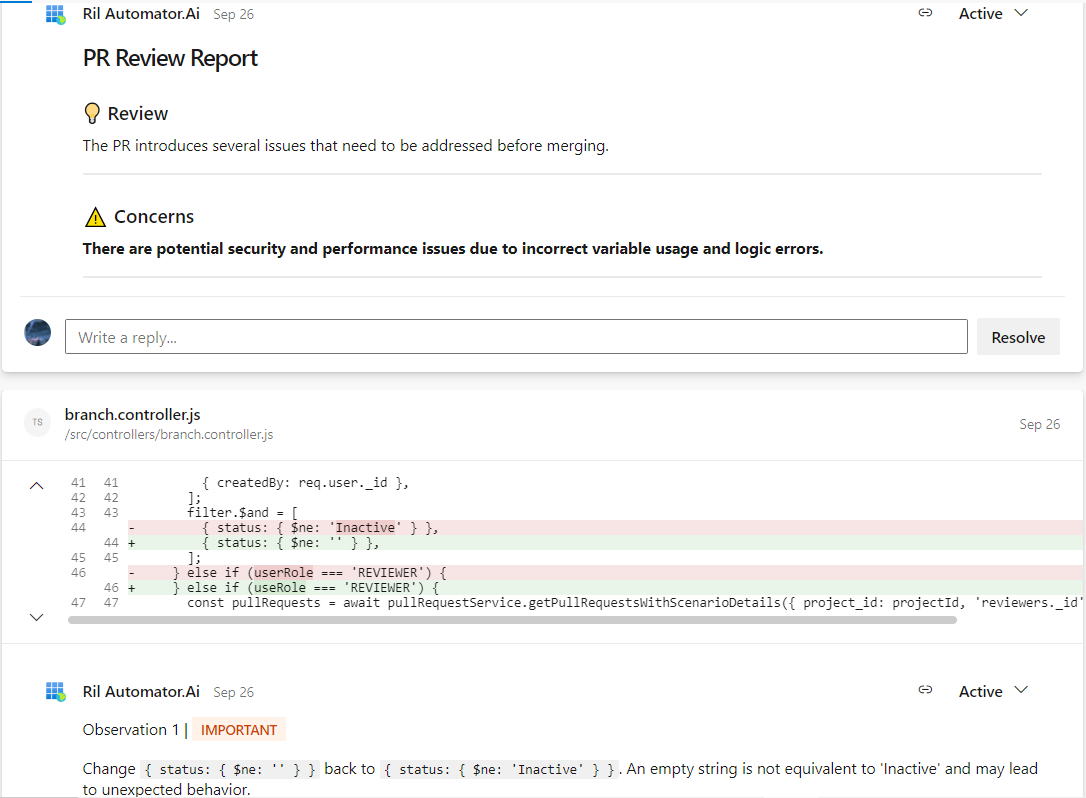The width and height of the screenshot is (1086, 798).
Task: Expand code lines below line 47
Action: click(x=37, y=617)
